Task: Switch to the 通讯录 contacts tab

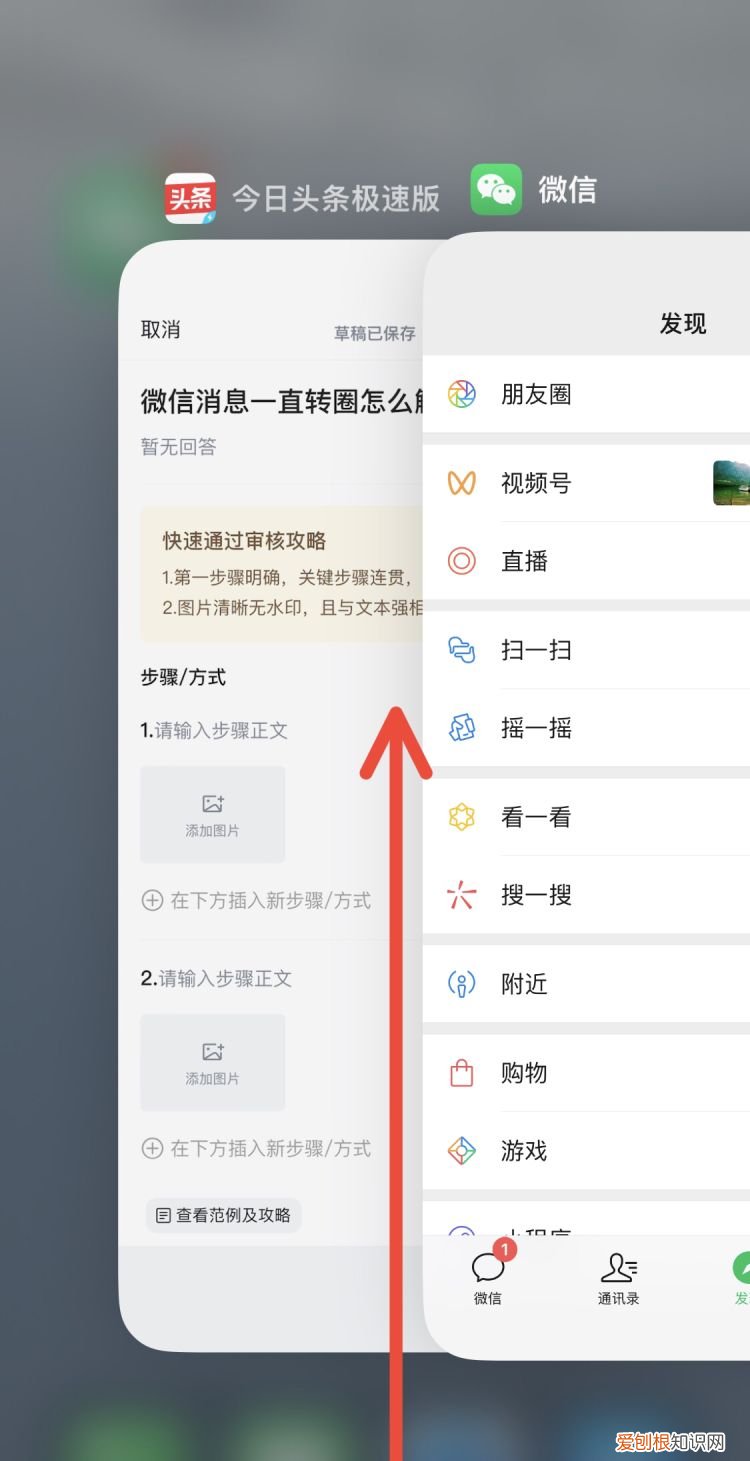Action: (618, 1278)
